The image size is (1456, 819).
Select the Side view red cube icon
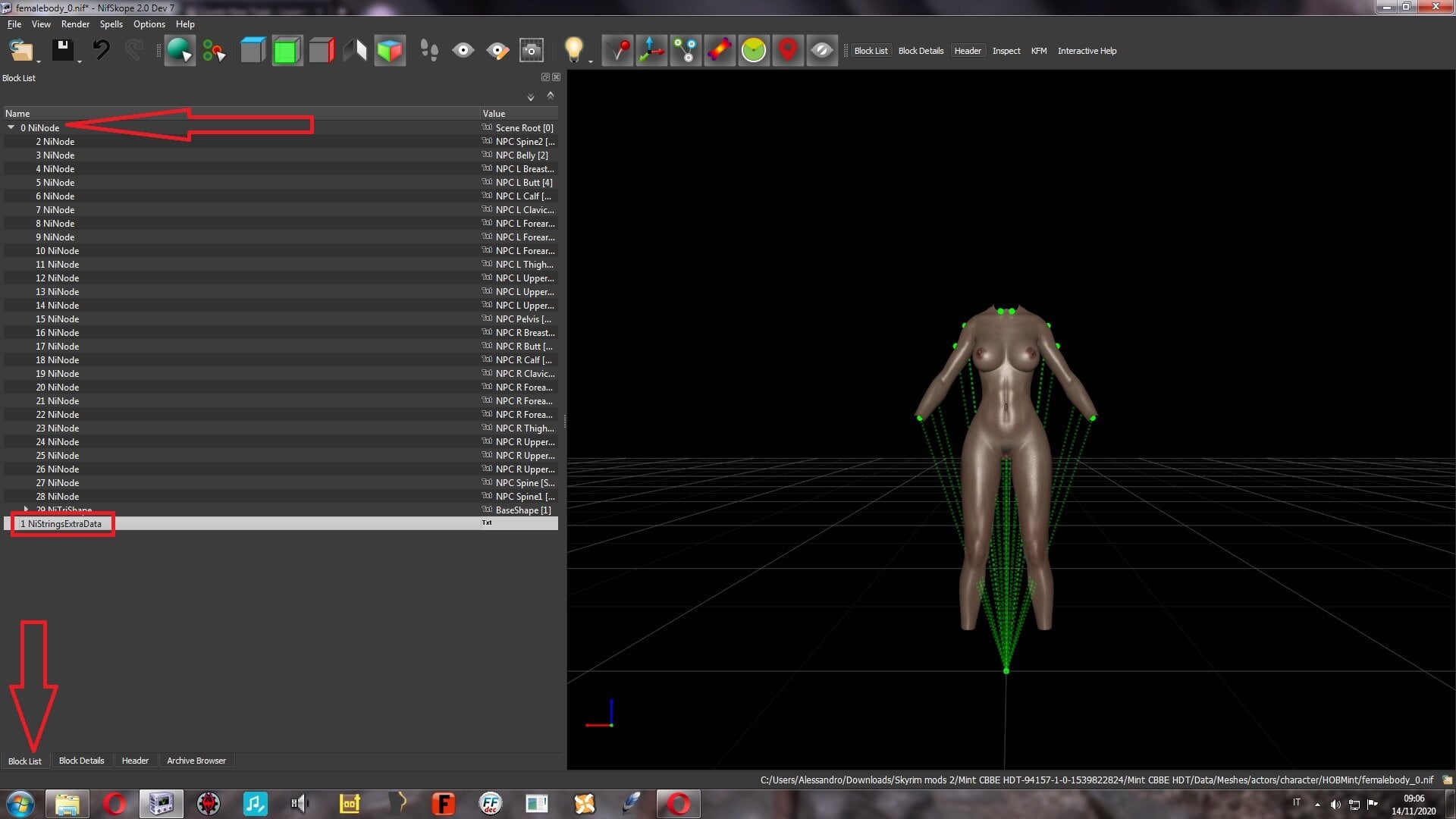[322, 50]
